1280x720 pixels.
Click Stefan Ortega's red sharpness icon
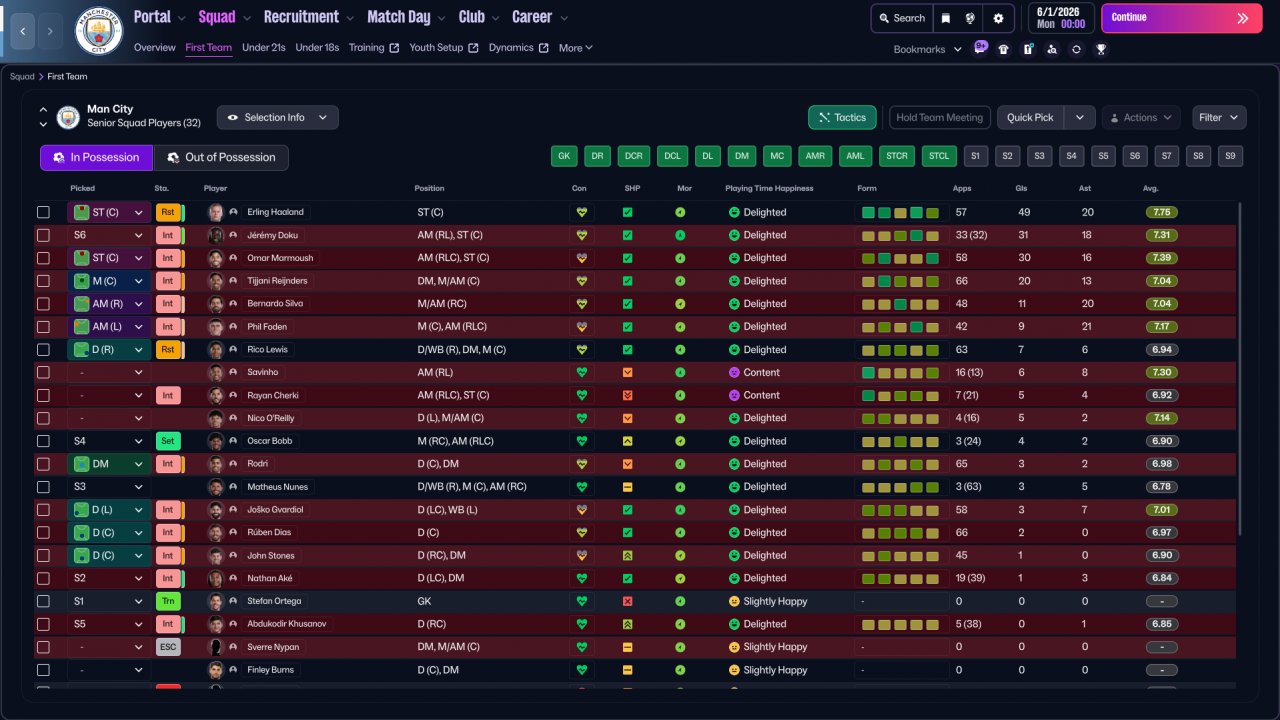(627, 601)
